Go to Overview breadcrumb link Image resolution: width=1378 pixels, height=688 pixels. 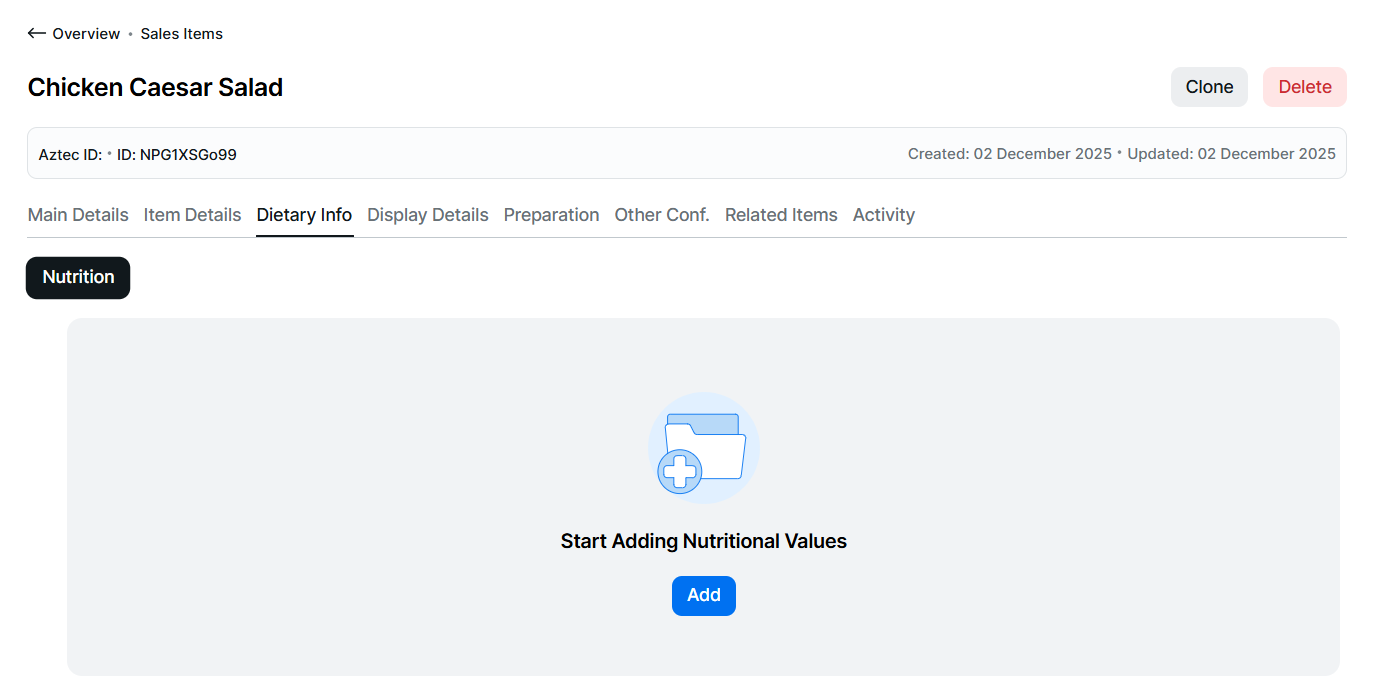tap(86, 34)
